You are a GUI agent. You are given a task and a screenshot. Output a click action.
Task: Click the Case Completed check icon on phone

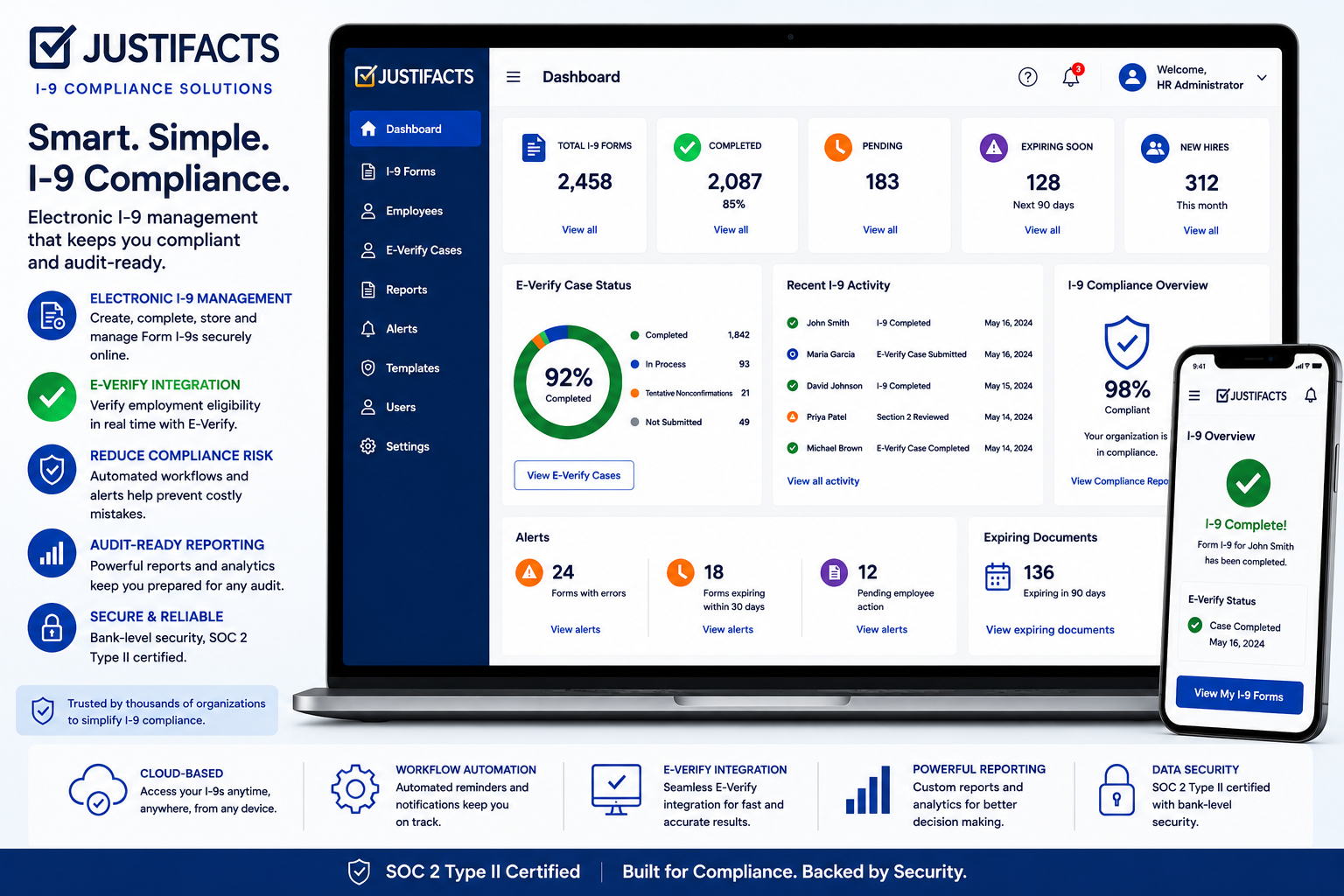(x=1194, y=625)
